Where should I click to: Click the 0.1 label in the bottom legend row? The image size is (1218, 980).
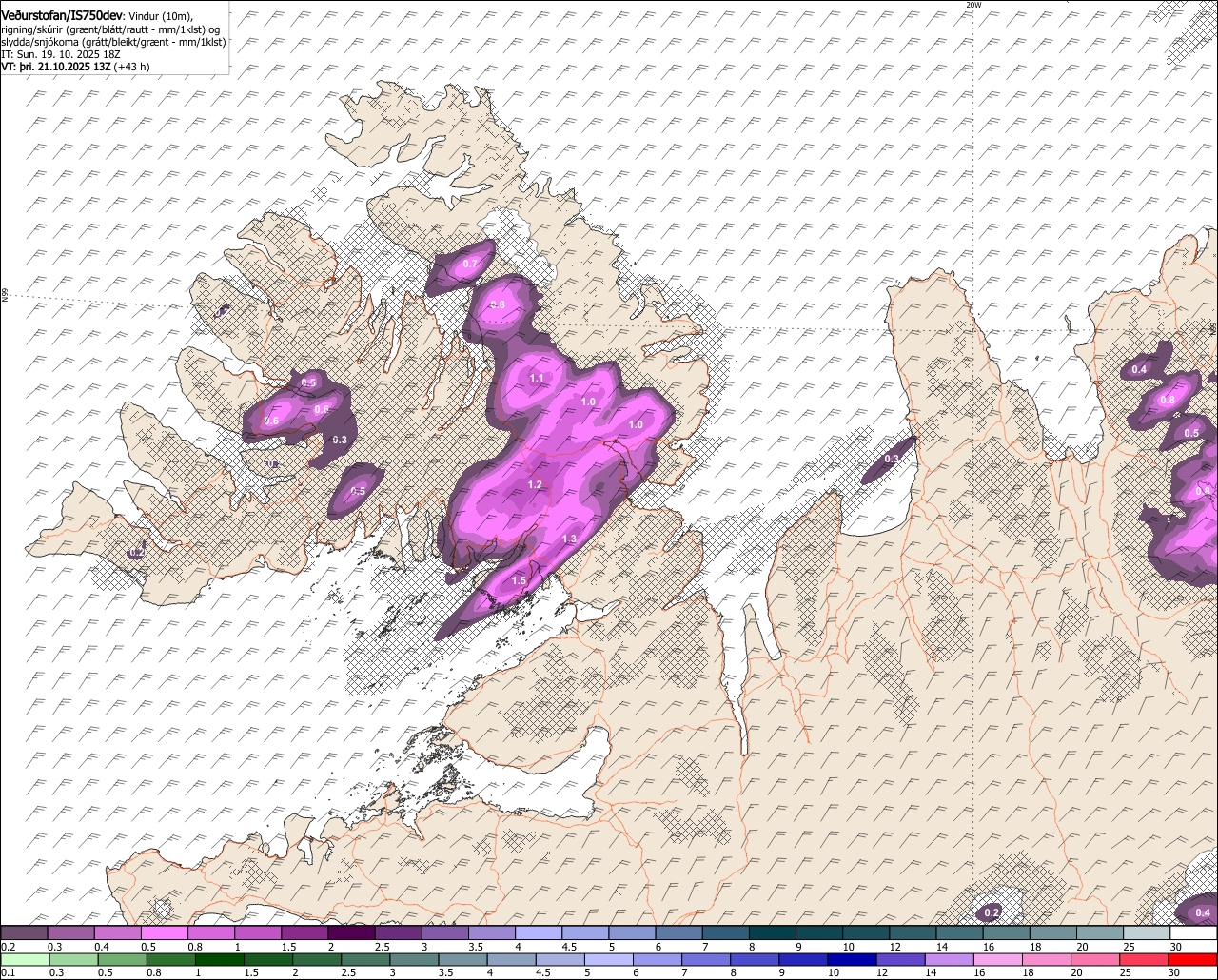(9, 972)
